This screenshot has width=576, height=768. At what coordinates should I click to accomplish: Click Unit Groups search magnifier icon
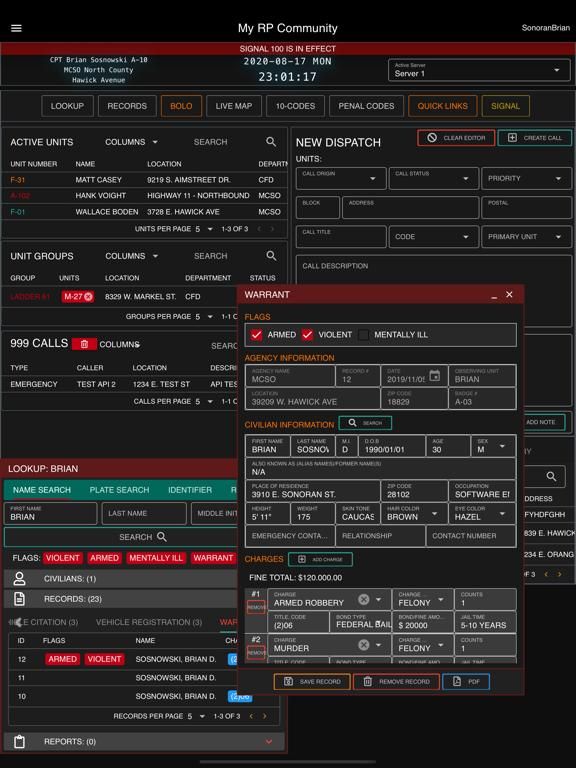271,256
